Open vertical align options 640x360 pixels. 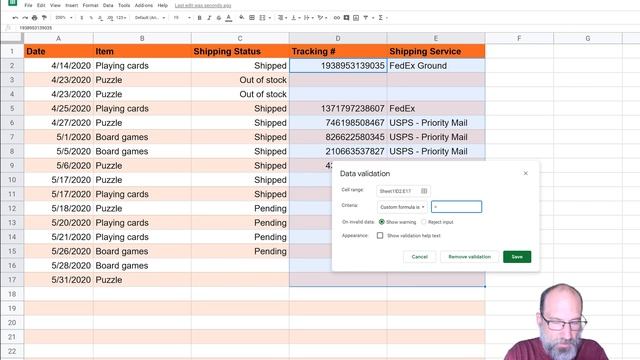tap(295, 18)
